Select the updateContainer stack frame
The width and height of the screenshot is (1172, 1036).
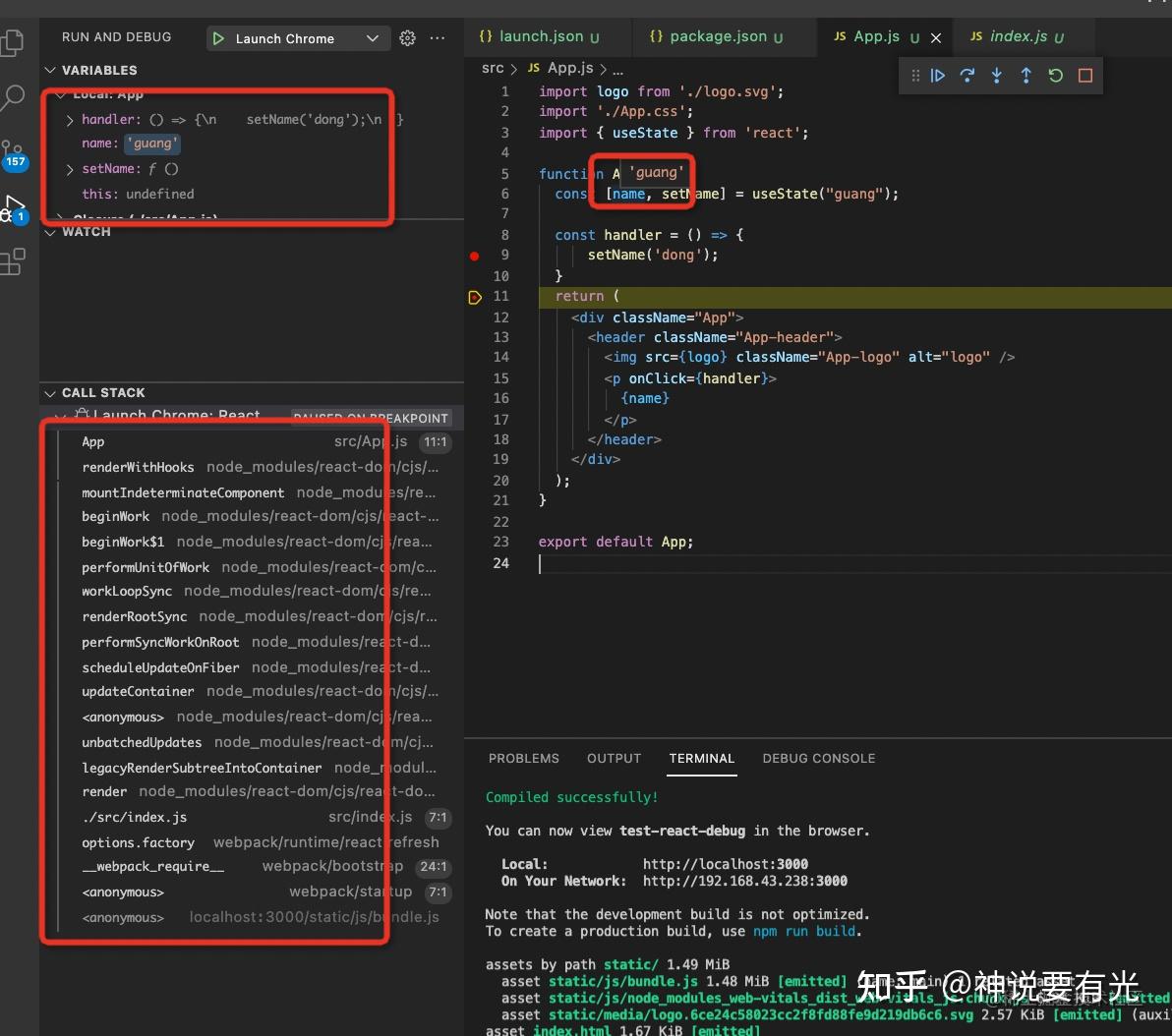(x=253, y=691)
